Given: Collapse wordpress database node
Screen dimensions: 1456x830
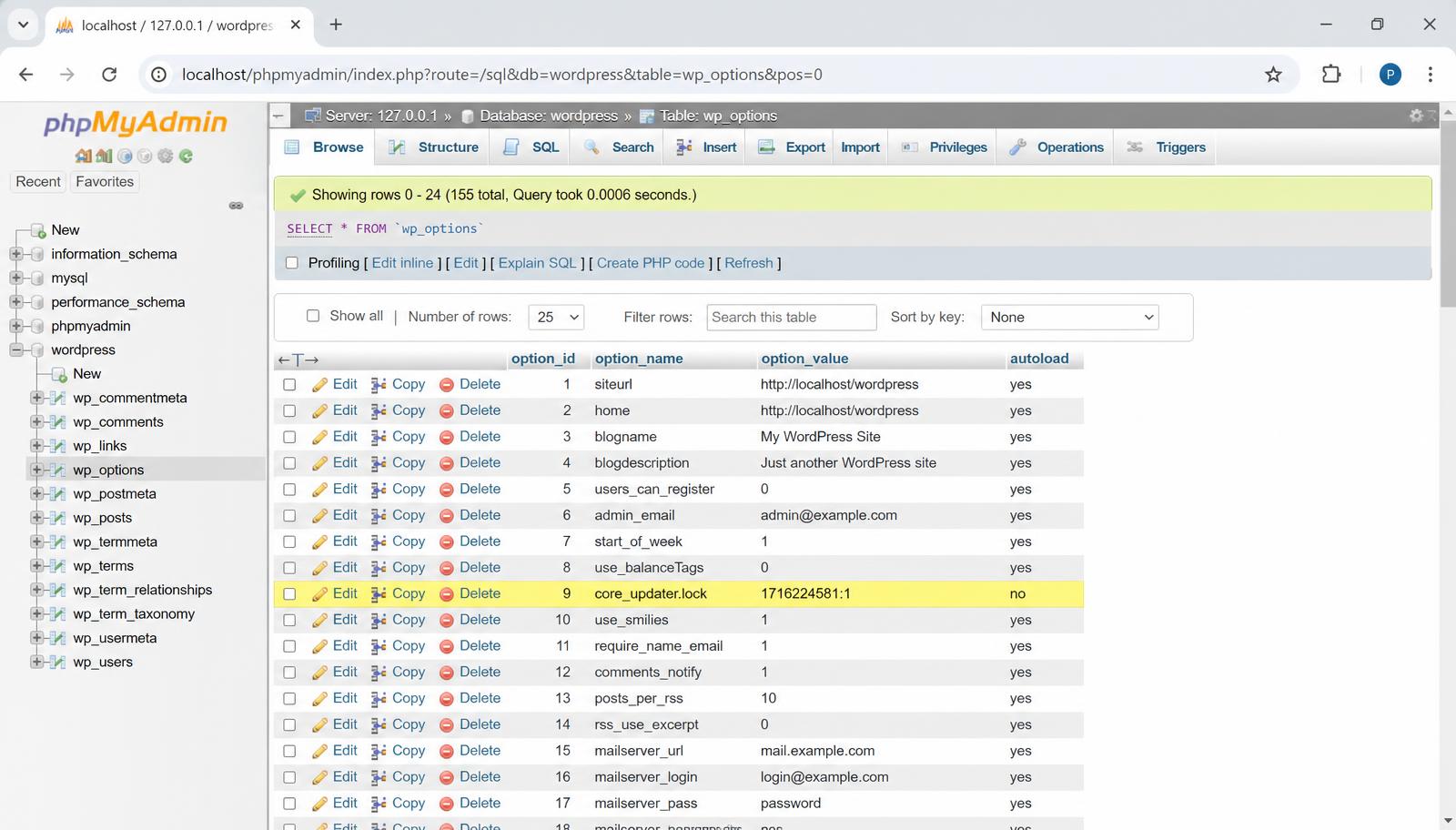Looking at the screenshot, I should (15, 349).
